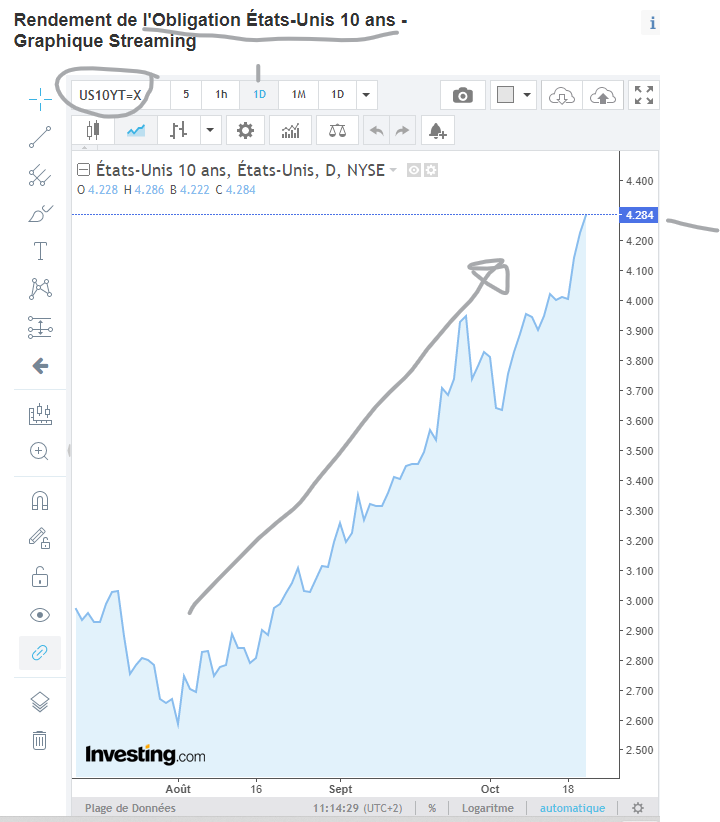The width and height of the screenshot is (720, 822).
Task: Select the pitchfork drawing tool
Action: (x=40, y=176)
